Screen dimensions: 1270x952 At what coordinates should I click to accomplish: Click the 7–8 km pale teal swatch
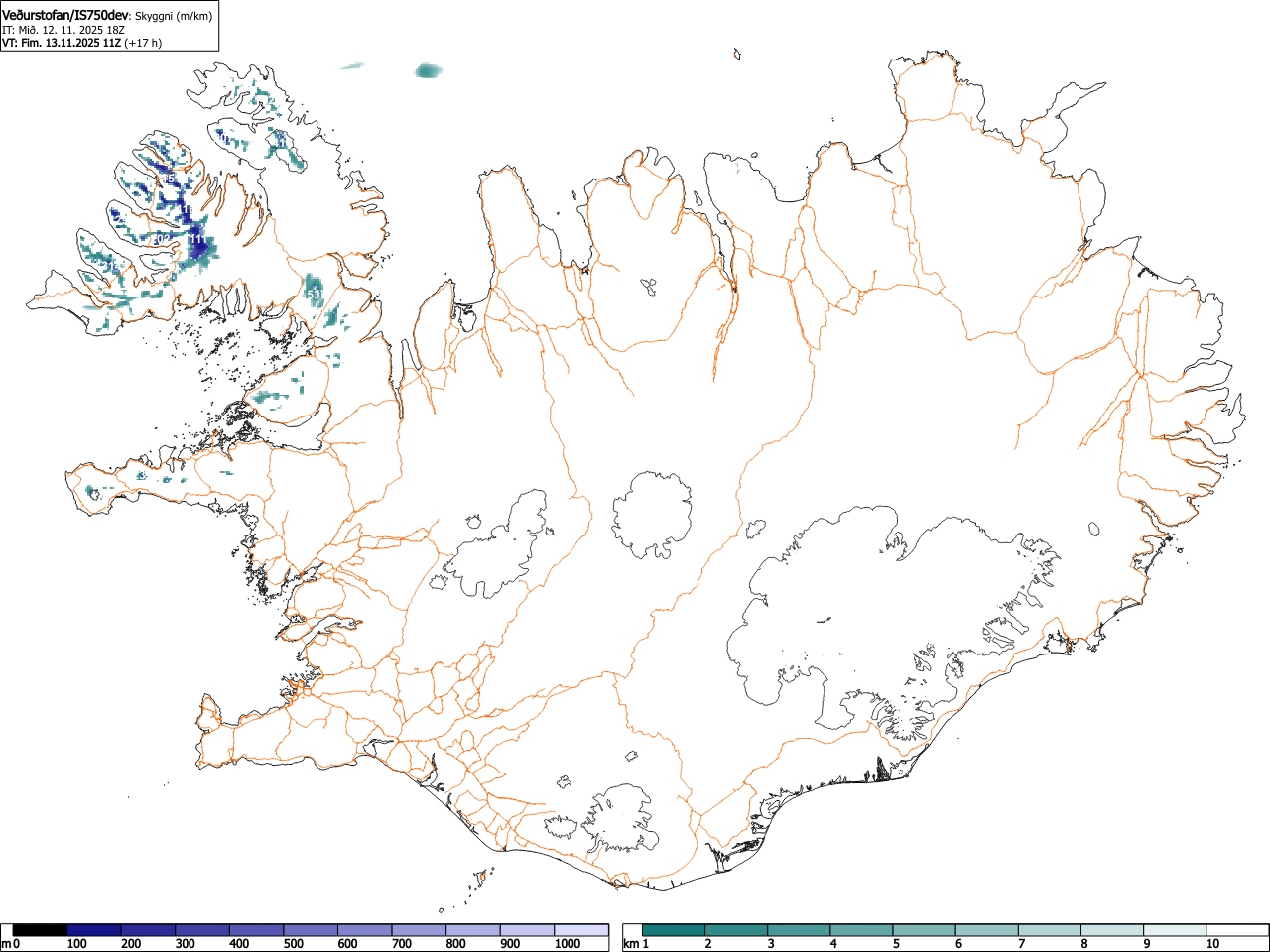pos(1050,930)
